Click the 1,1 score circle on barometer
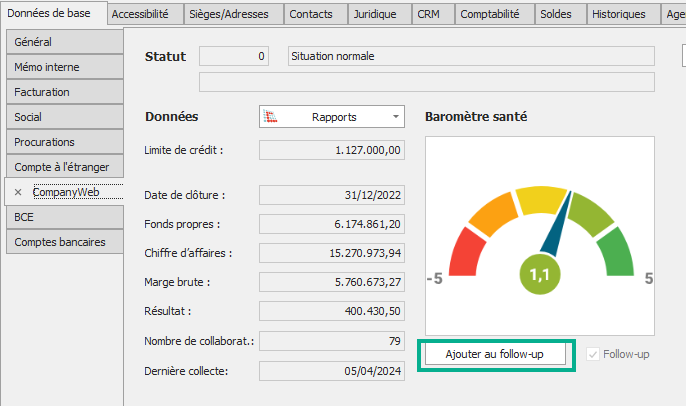This screenshot has height=406, width=686. pyautogui.click(x=539, y=274)
